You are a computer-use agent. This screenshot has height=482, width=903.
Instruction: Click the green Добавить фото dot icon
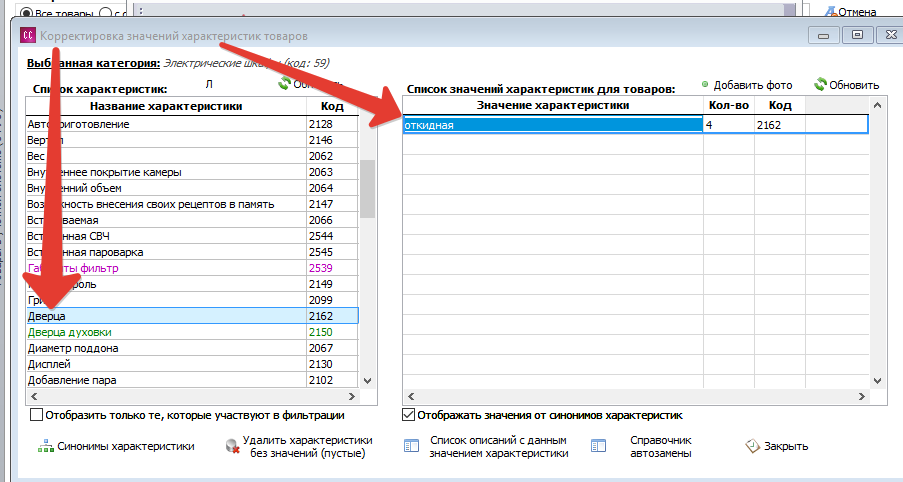pos(705,85)
